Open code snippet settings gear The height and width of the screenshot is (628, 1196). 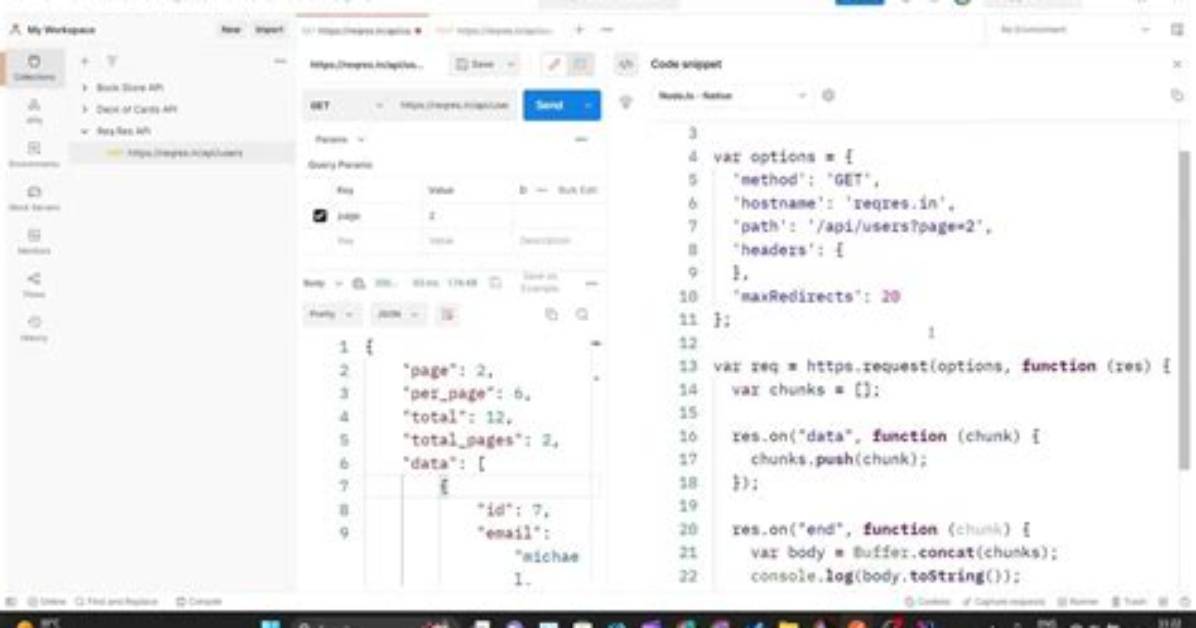point(828,96)
